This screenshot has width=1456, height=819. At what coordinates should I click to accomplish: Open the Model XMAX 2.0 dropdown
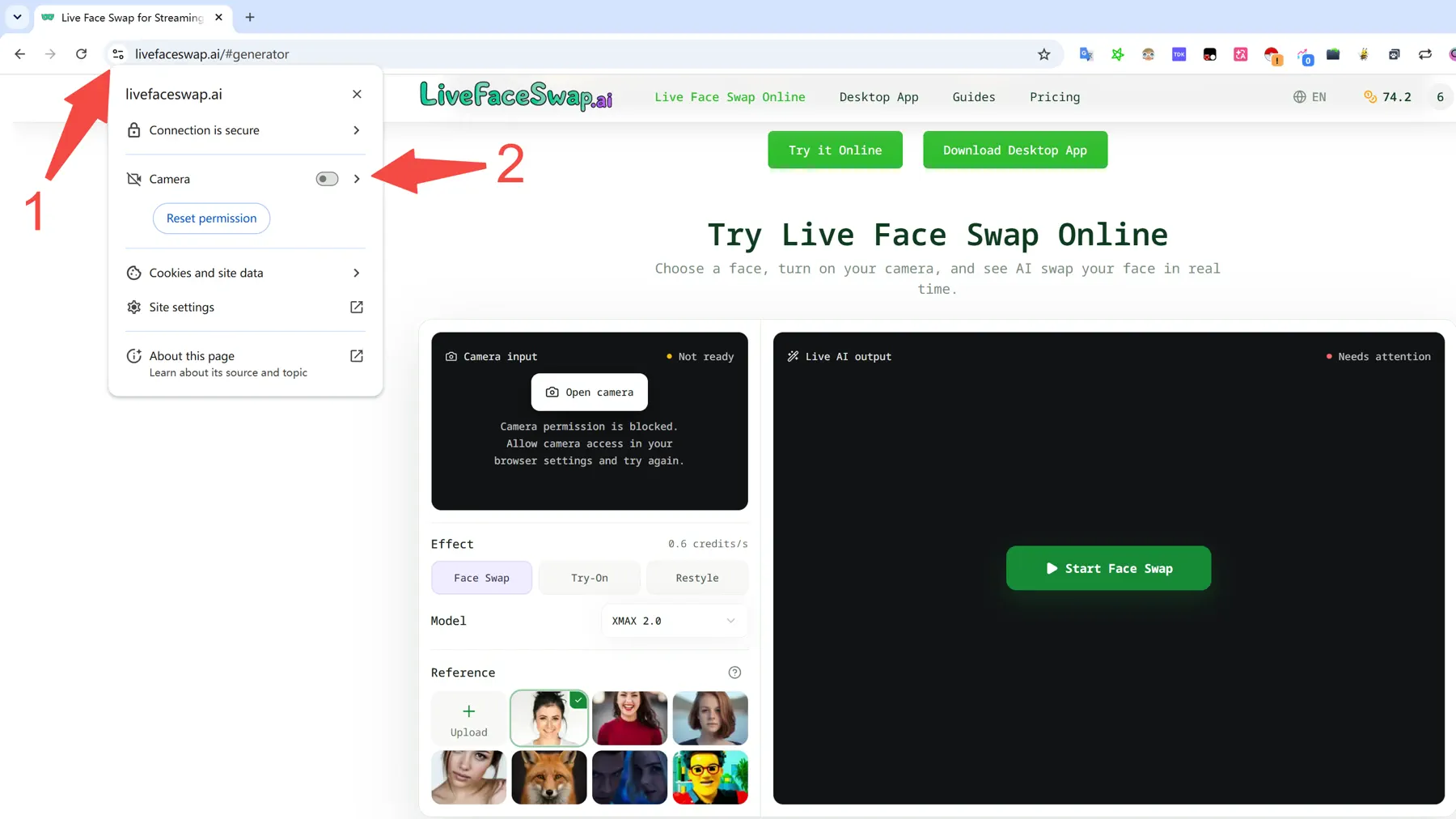tap(674, 621)
